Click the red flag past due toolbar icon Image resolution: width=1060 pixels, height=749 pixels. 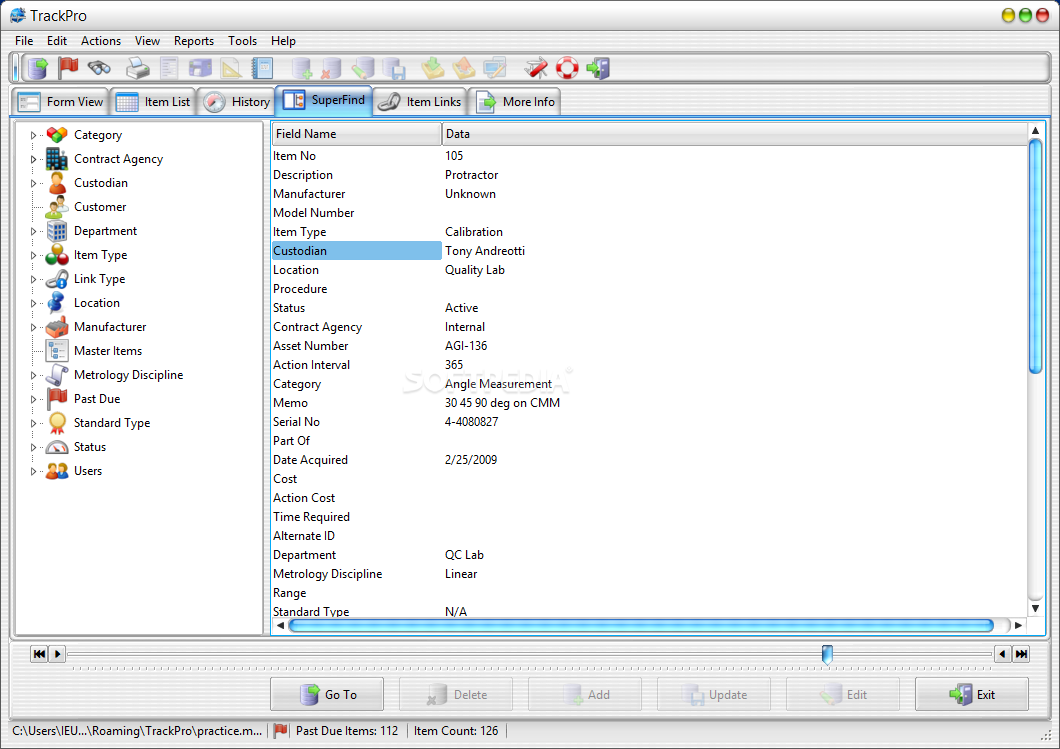[x=68, y=68]
